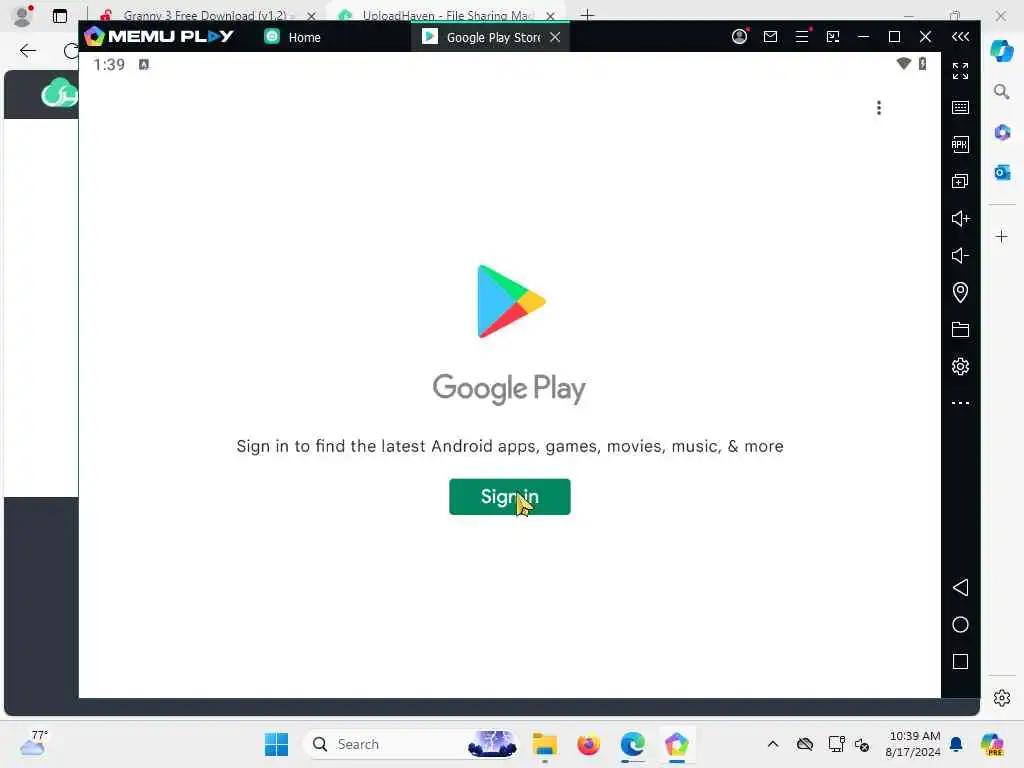Screen dimensions: 1024x768
Task: Tap the Android home circle button
Action: 960,625
